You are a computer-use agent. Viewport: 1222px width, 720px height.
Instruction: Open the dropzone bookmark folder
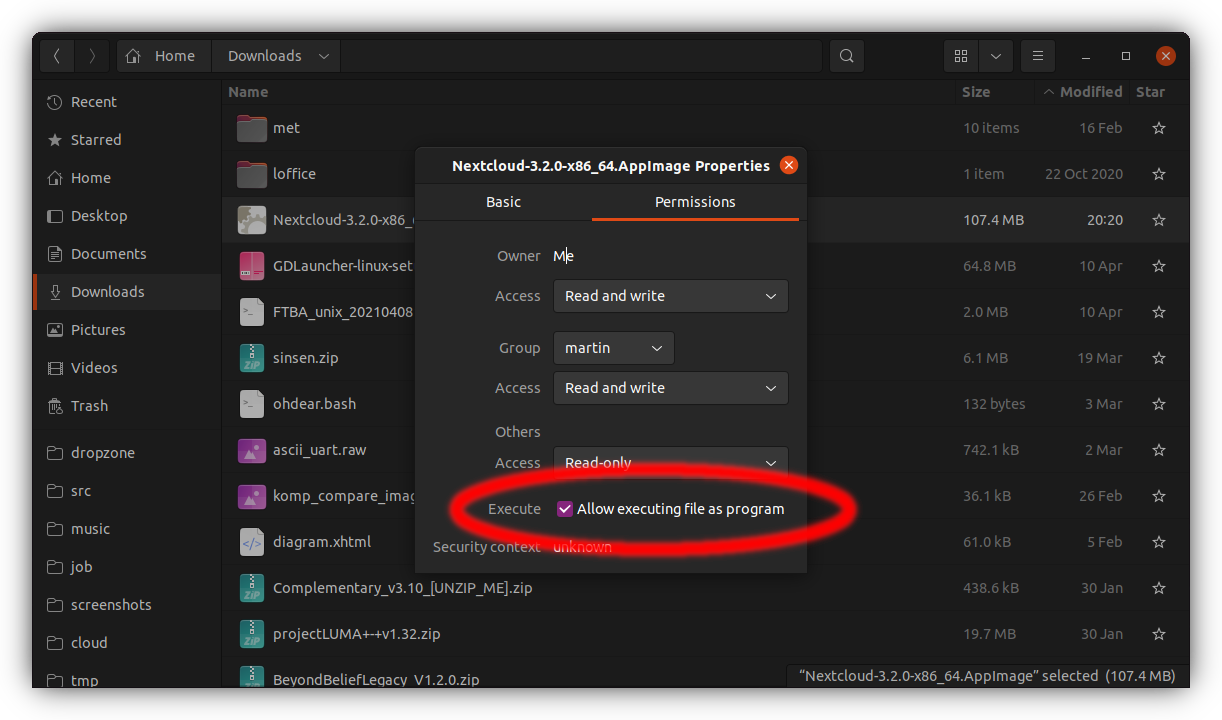(127, 453)
